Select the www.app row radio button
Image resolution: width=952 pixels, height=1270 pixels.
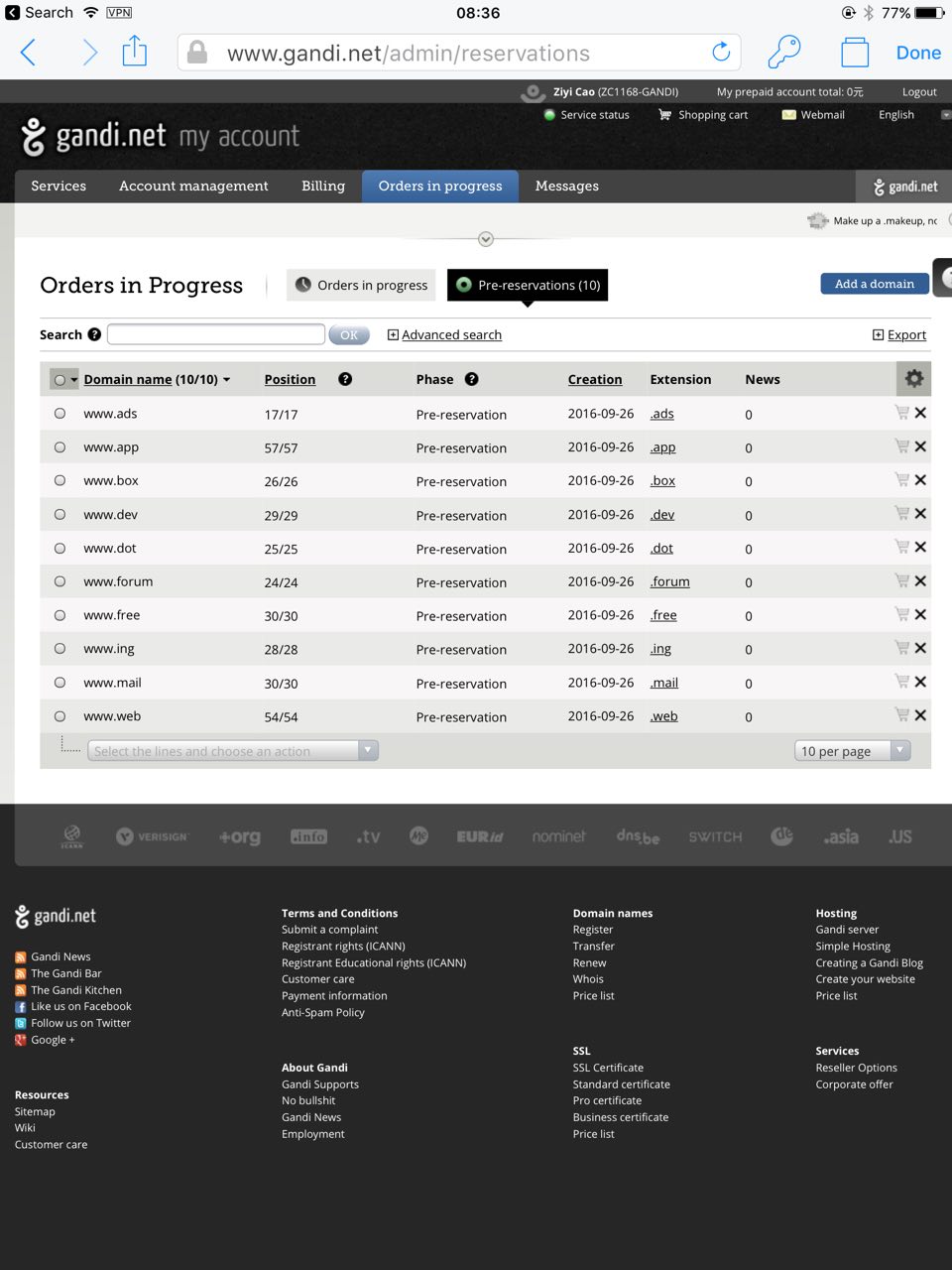click(x=59, y=447)
